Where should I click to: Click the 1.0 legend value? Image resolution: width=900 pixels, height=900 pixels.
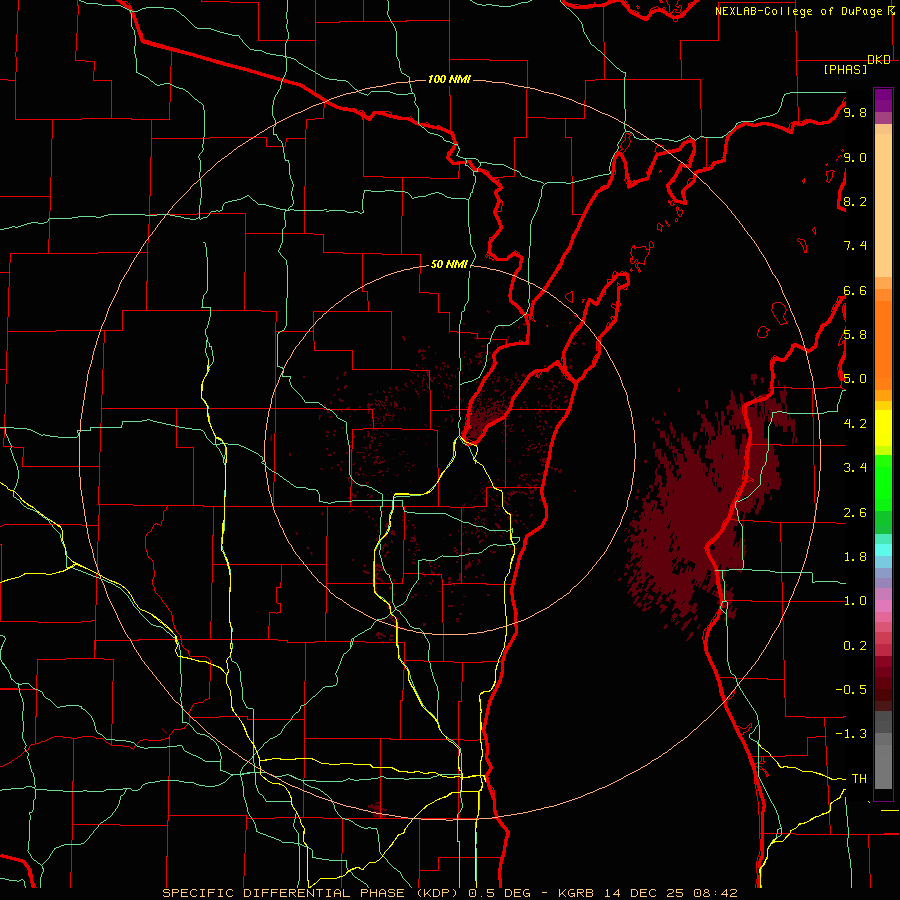[x=855, y=601]
